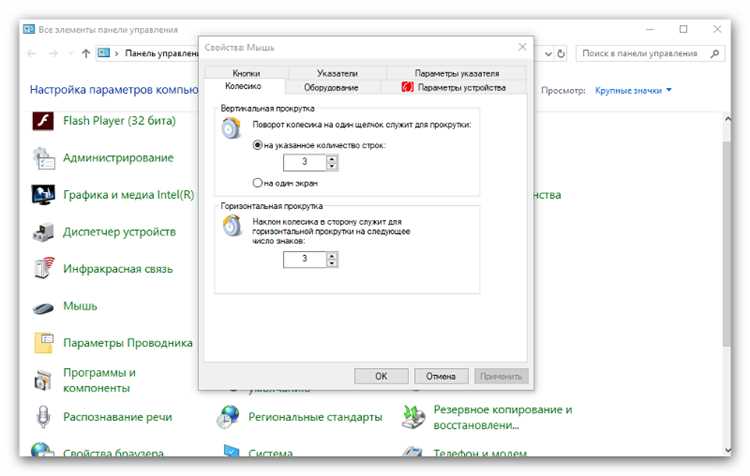
Task: Open the Flash Player (32 бита) icon
Action: 43,121
